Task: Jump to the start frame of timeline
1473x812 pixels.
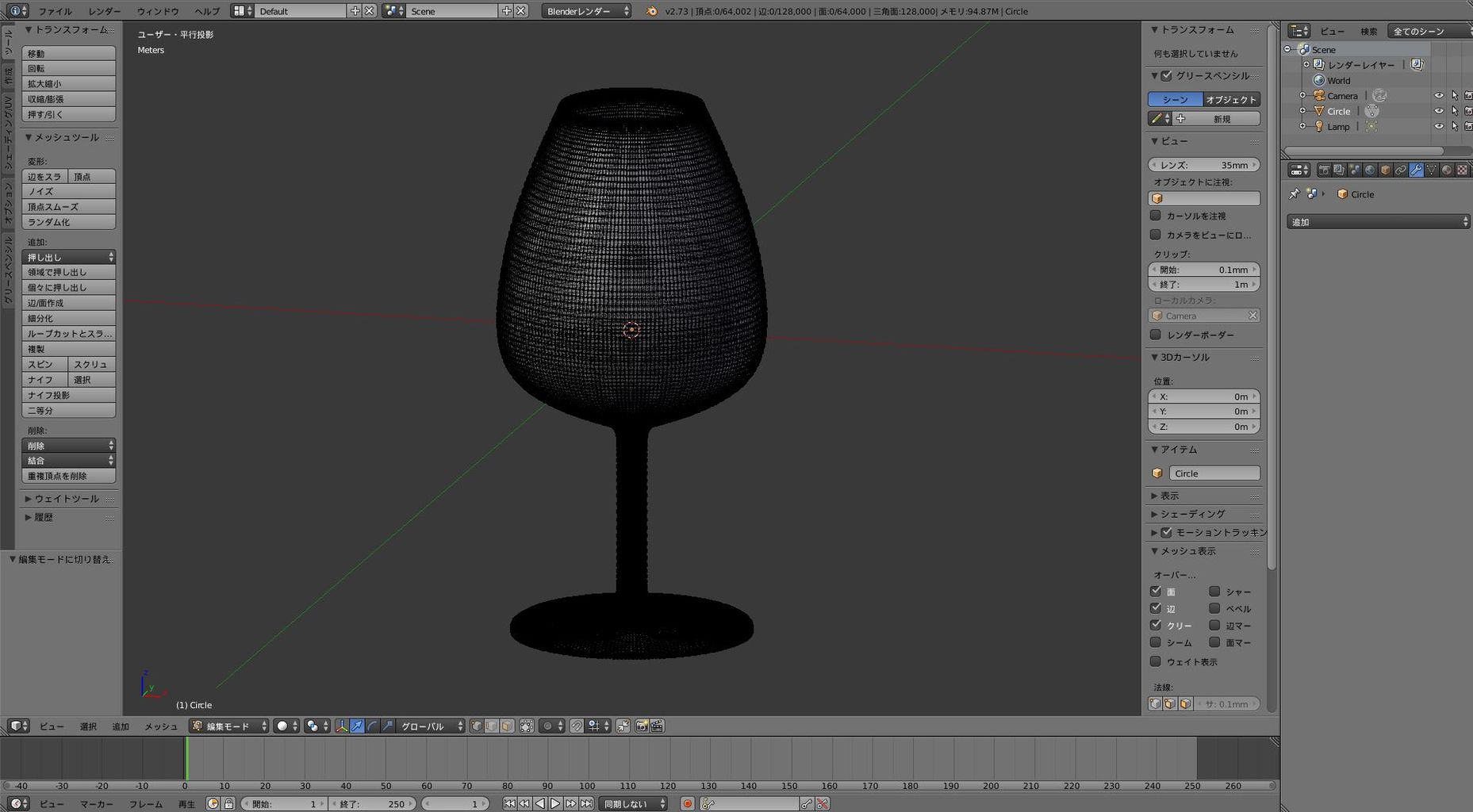Action: 509,803
